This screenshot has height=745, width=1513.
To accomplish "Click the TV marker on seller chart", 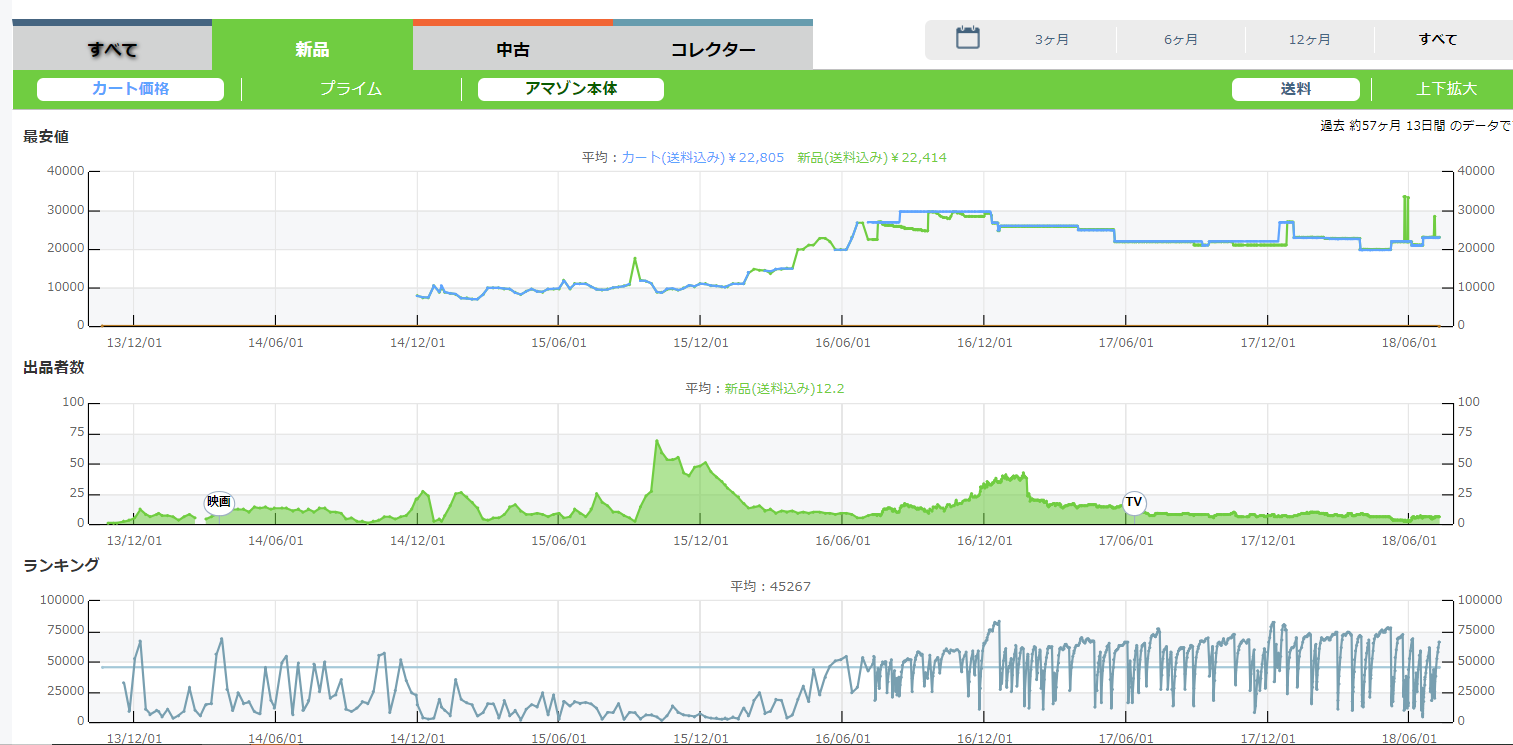I will tap(1133, 502).
